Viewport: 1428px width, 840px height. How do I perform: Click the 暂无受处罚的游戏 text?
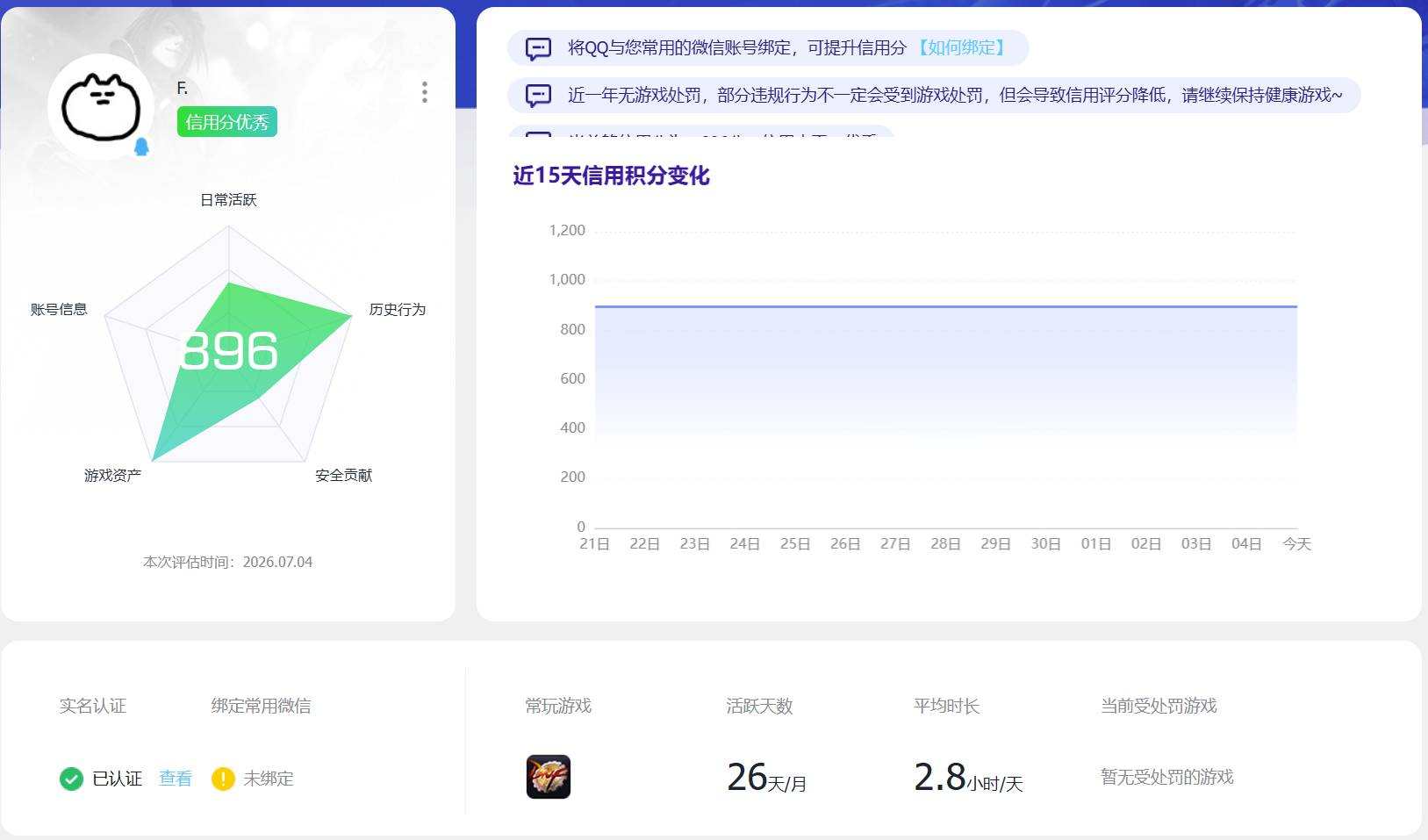click(x=1167, y=777)
